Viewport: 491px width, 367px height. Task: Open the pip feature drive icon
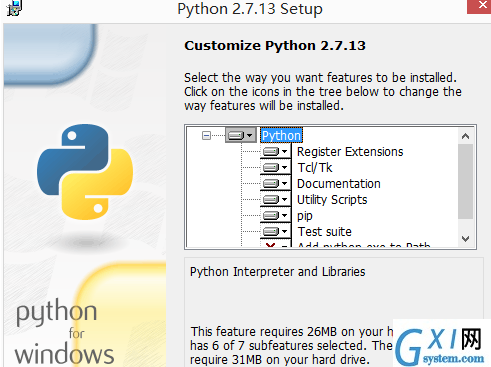tap(275, 215)
